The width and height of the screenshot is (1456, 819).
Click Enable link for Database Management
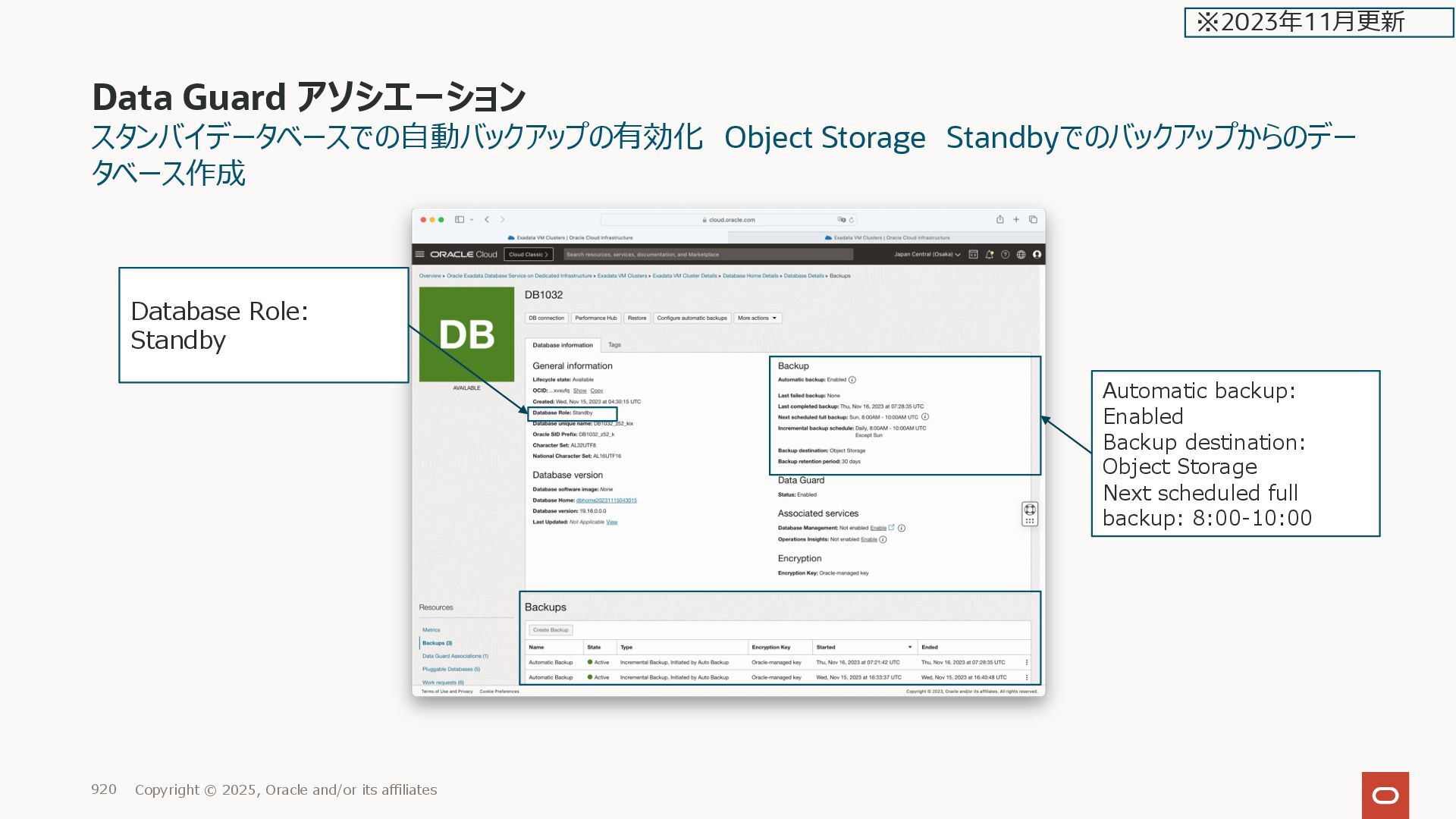pos(878,529)
